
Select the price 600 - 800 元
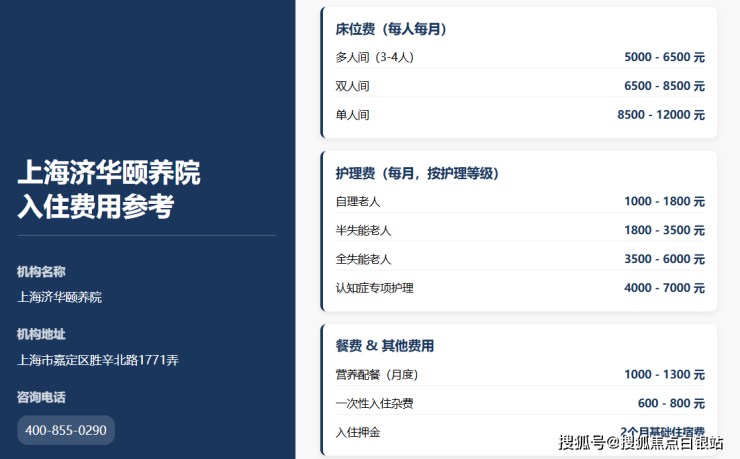tap(671, 403)
